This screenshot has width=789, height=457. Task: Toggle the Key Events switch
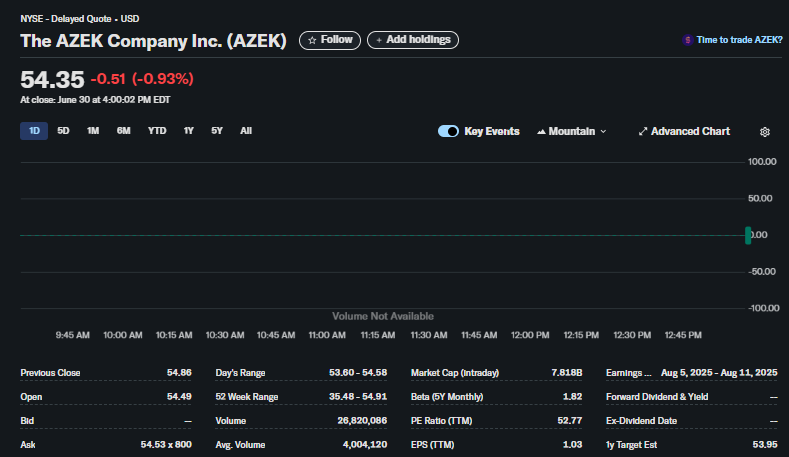[448, 131]
